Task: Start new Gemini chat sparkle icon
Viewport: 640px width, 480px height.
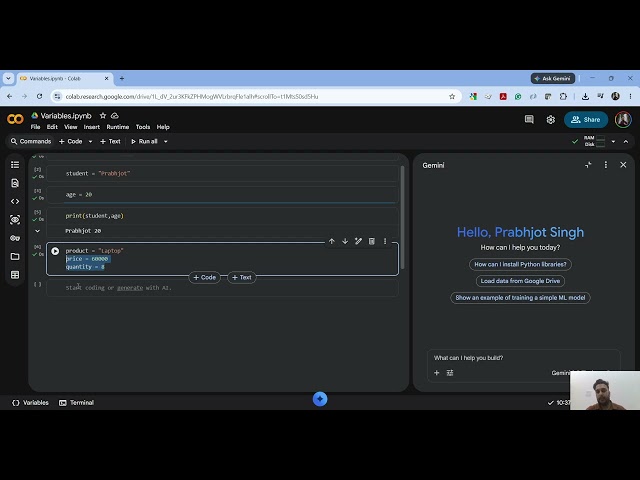Action: (x=588, y=165)
